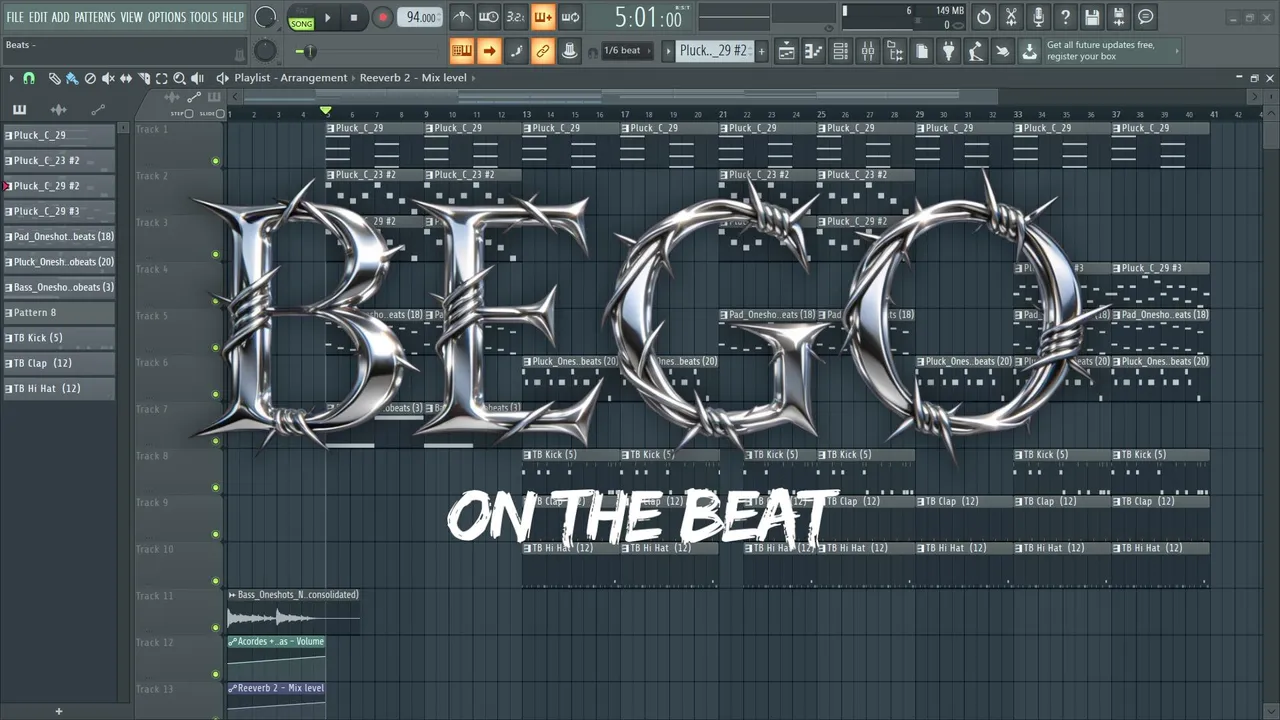Select the Playlist pencil Draw tool
This screenshot has width=1280, height=720.
54,78
